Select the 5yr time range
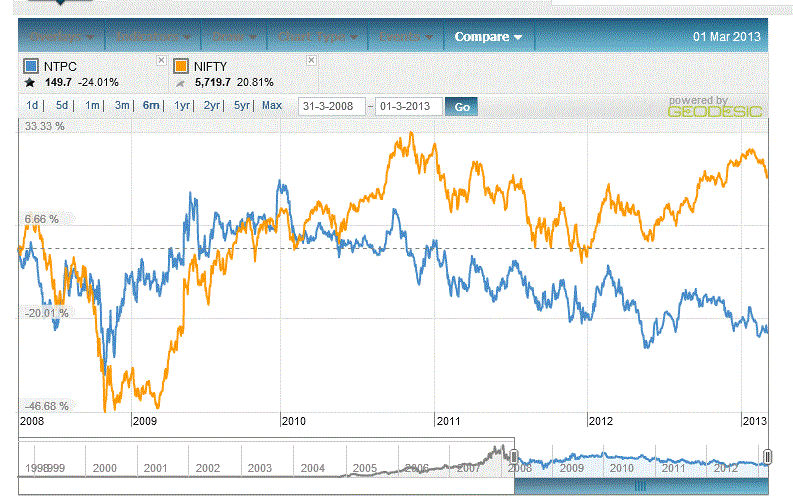793x503 pixels. tap(242, 105)
